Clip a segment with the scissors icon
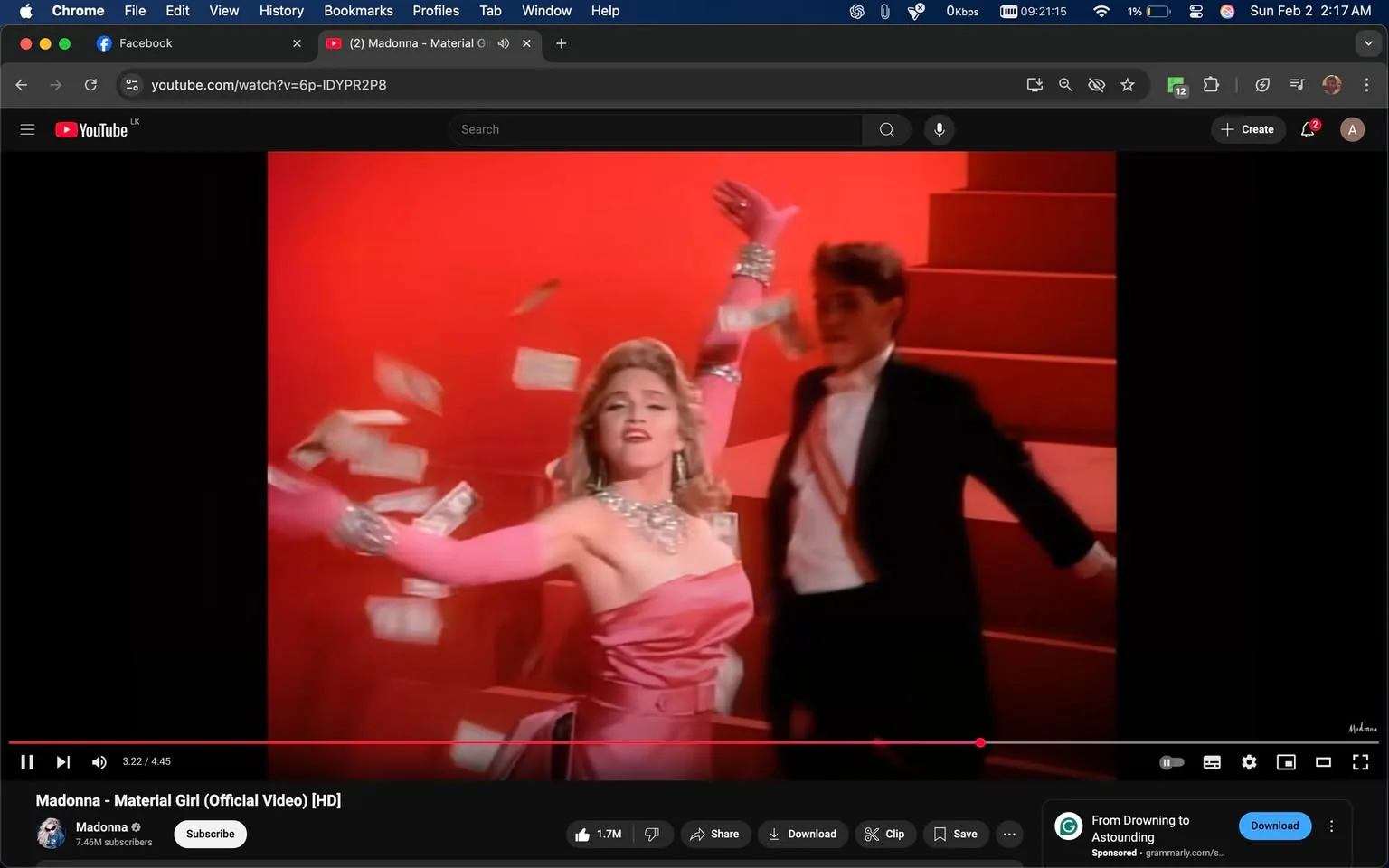This screenshot has width=1389, height=868. click(884, 834)
